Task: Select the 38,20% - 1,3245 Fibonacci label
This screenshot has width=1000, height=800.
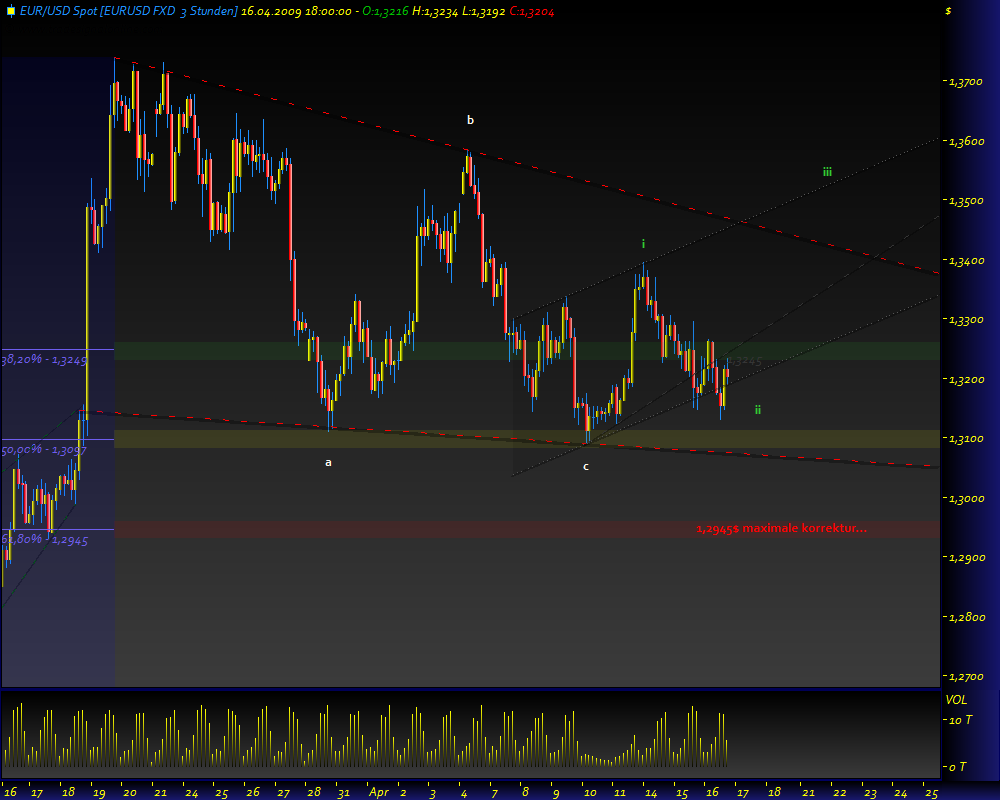Action: coord(42,356)
